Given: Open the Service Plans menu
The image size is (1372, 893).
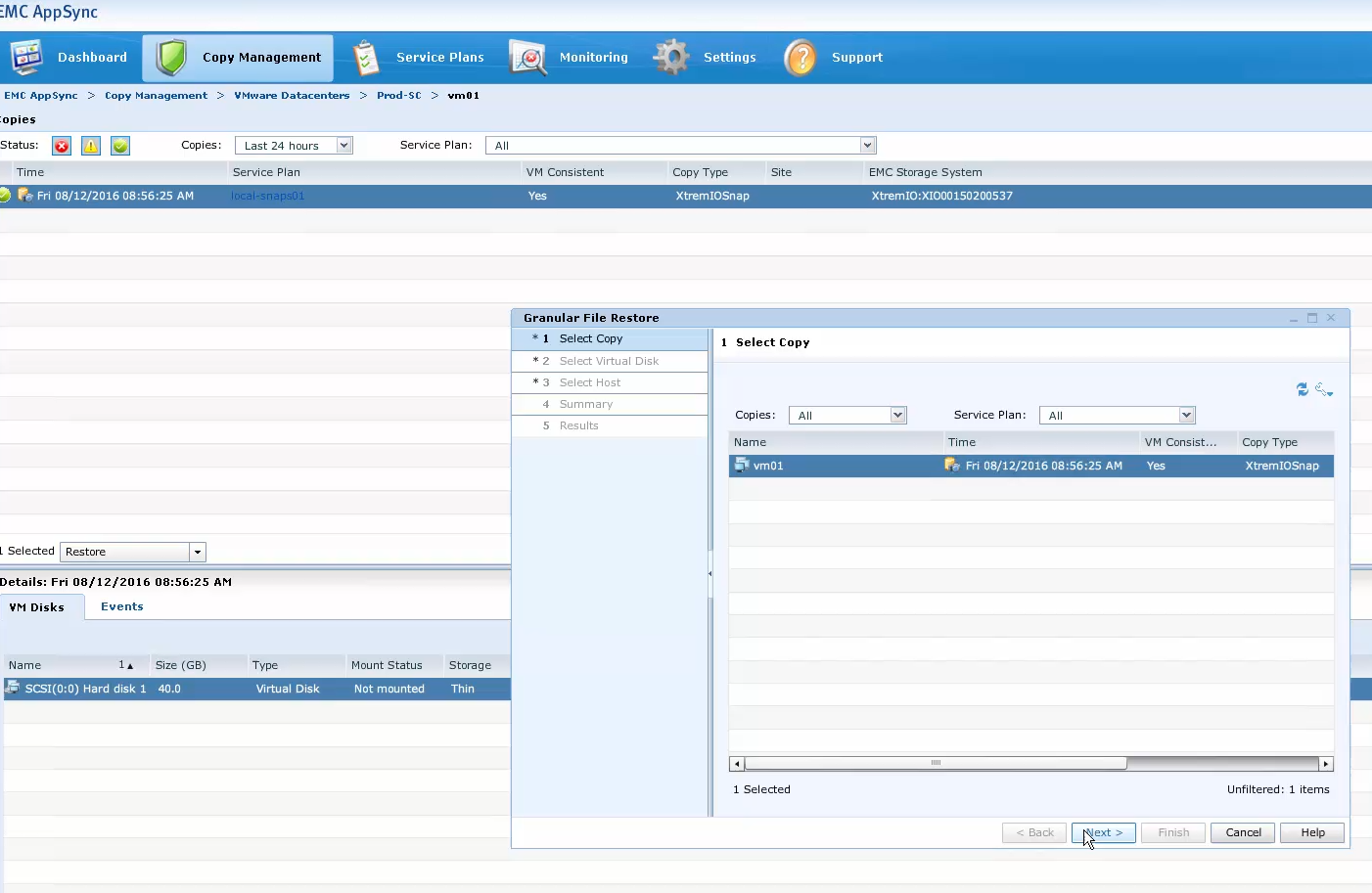Looking at the screenshot, I should click(x=440, y=58).
